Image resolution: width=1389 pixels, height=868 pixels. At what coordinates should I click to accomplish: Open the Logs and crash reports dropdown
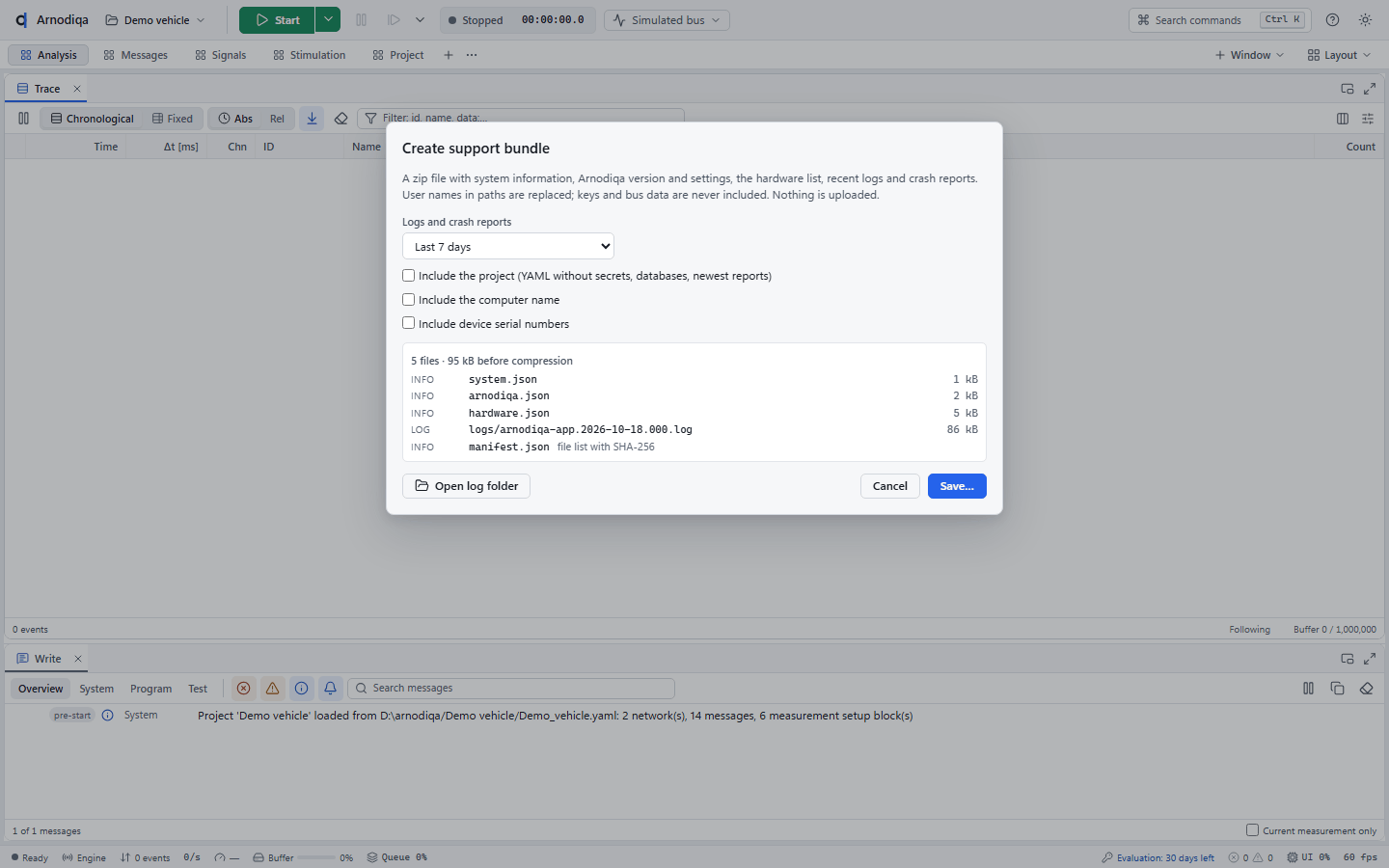pyautogui.click(x=508, y=247)
